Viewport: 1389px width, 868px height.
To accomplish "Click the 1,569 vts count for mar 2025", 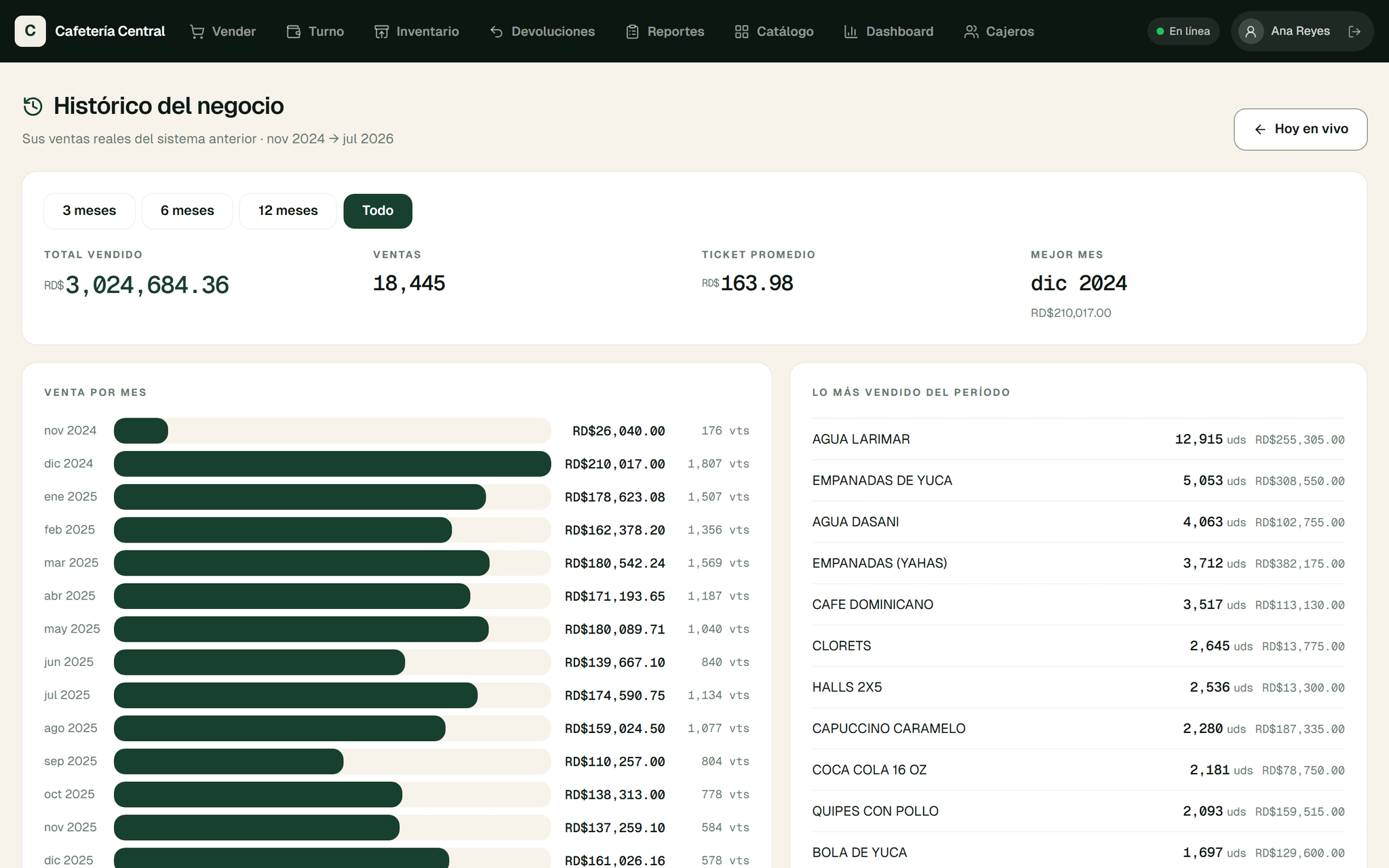I will click(x=718, y=564).
